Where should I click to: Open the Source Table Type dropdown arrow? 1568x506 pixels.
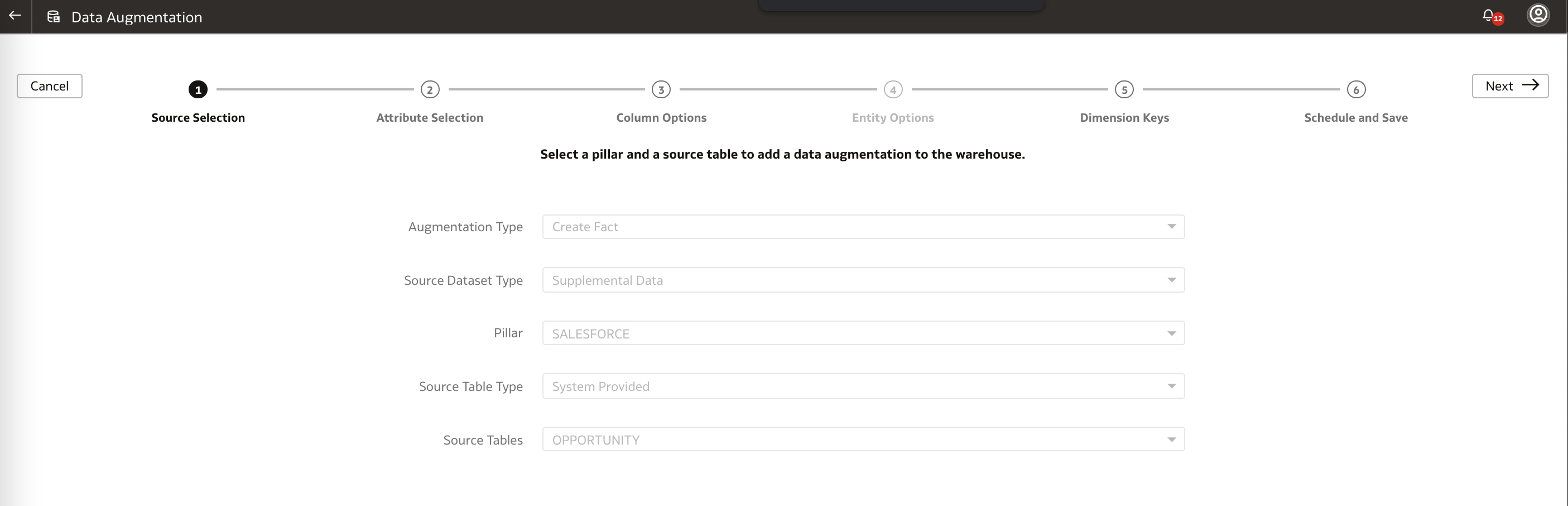click(1171, 386)
